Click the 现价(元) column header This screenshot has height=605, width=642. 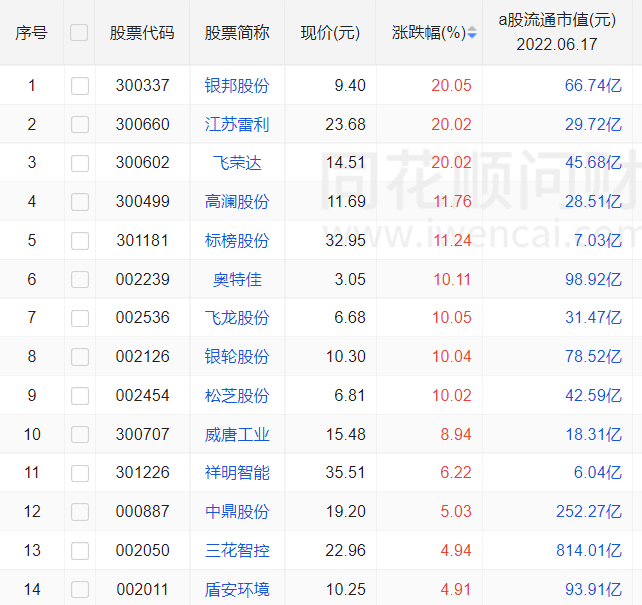pos(330,33)
